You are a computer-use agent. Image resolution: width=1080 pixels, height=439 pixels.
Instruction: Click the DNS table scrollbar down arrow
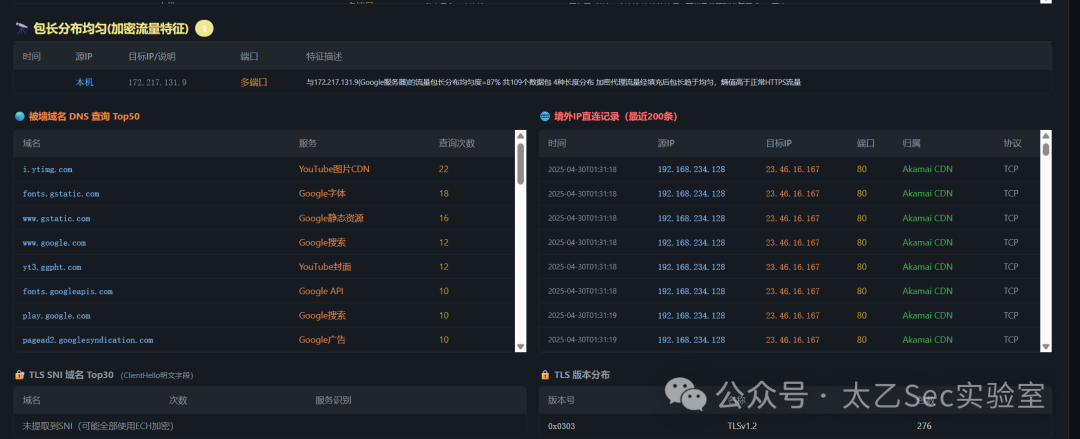click(x=521, y=347)
